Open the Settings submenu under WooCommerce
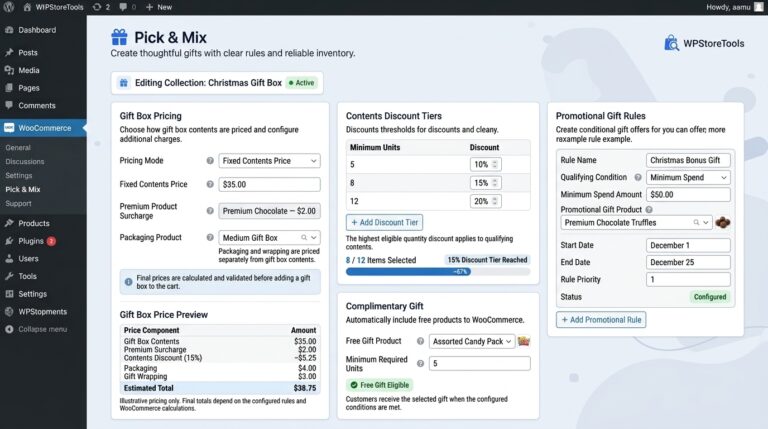Screen dimensions: 768x429 tap(19, 175)
